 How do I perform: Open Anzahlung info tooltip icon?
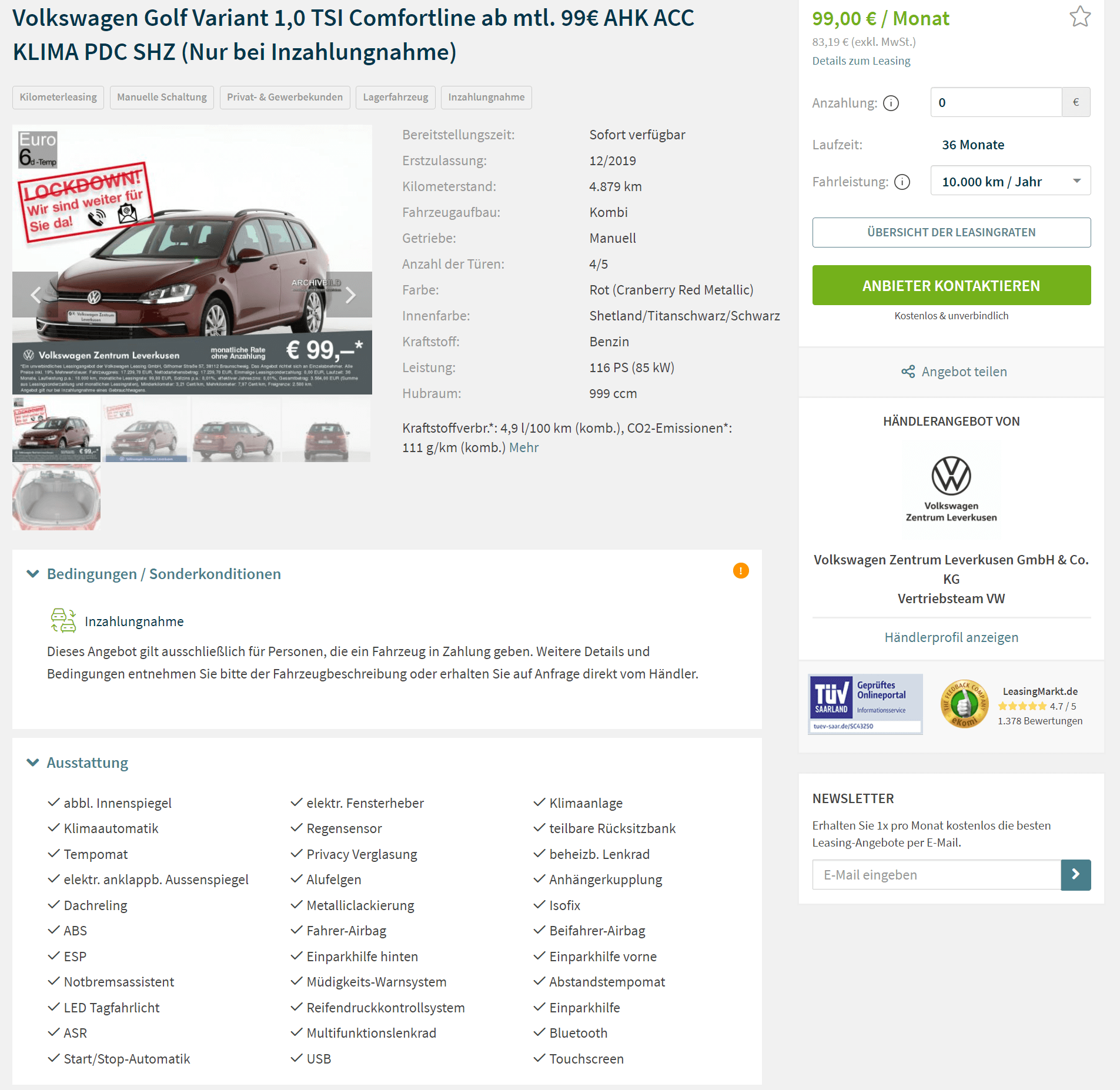tap(891, 103)
